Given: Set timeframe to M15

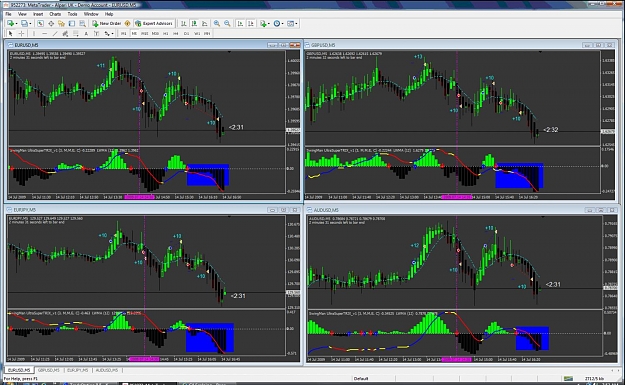Looking at the screenshot, I should [x=144, y=33].
